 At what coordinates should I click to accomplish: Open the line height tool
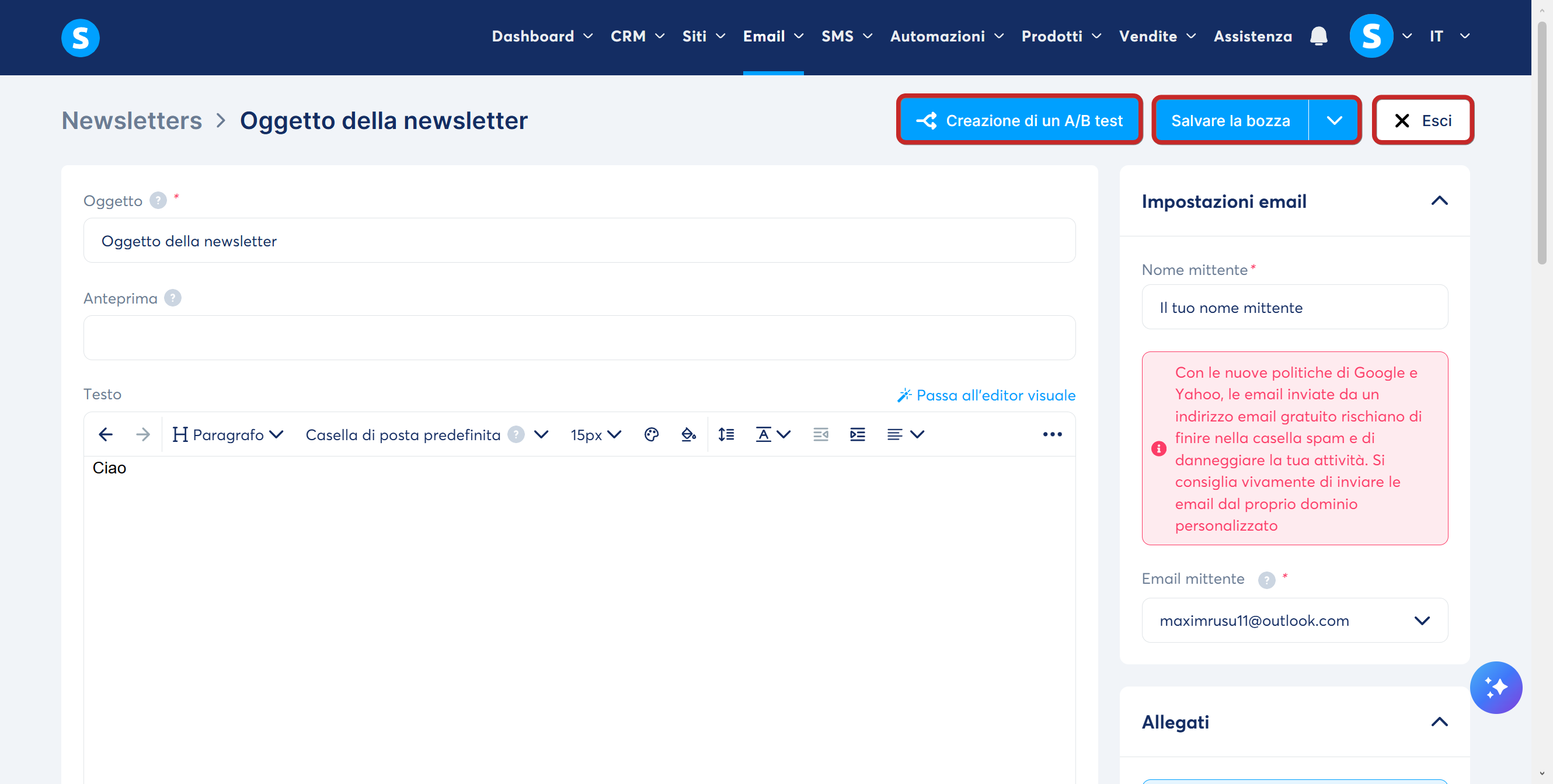726,434
